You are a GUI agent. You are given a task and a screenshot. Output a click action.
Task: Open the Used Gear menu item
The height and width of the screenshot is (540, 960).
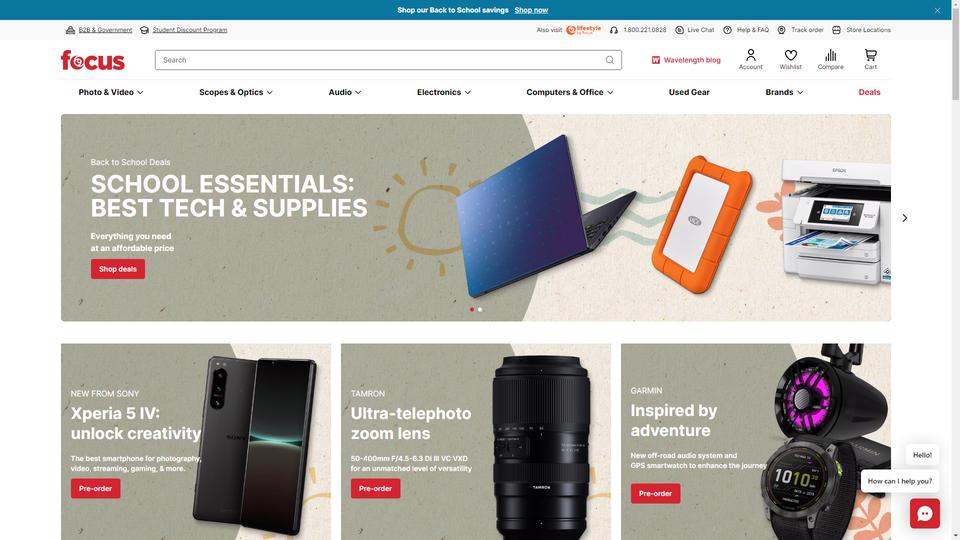[689, 92]
